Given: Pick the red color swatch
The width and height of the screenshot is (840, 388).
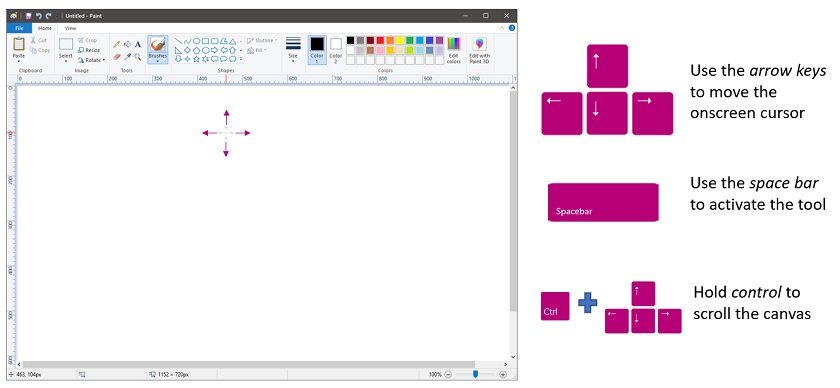Looking at the screenshot, I should [x=380, y=40].
